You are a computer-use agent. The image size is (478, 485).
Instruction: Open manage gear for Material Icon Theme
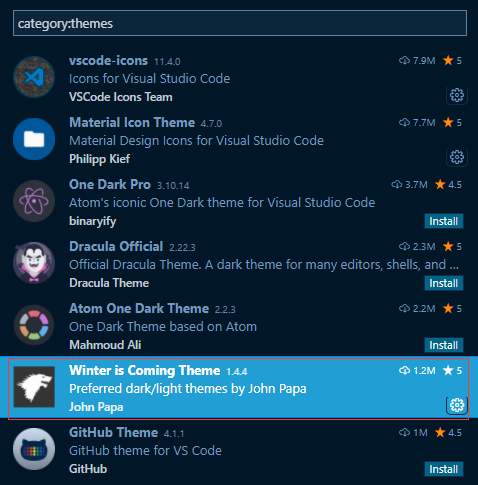(x=457, y=157)
